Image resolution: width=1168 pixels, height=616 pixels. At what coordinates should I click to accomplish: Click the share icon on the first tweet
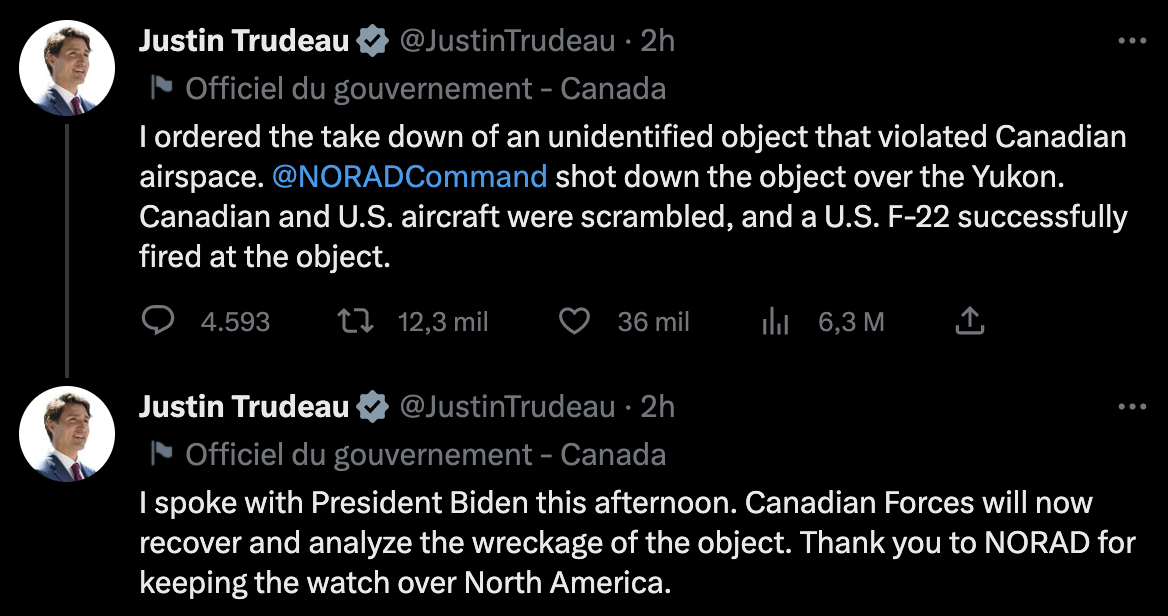pyautogui.click(x=970, y=321)
